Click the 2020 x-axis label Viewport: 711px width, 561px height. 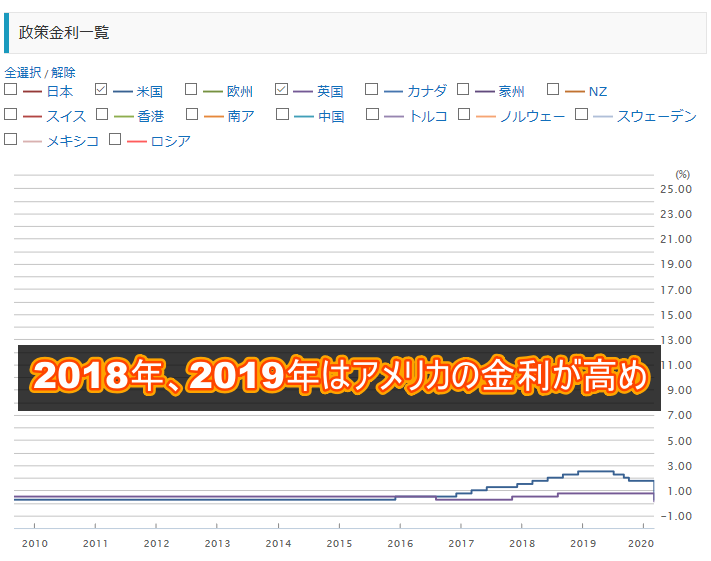click(x=641, y=543)
